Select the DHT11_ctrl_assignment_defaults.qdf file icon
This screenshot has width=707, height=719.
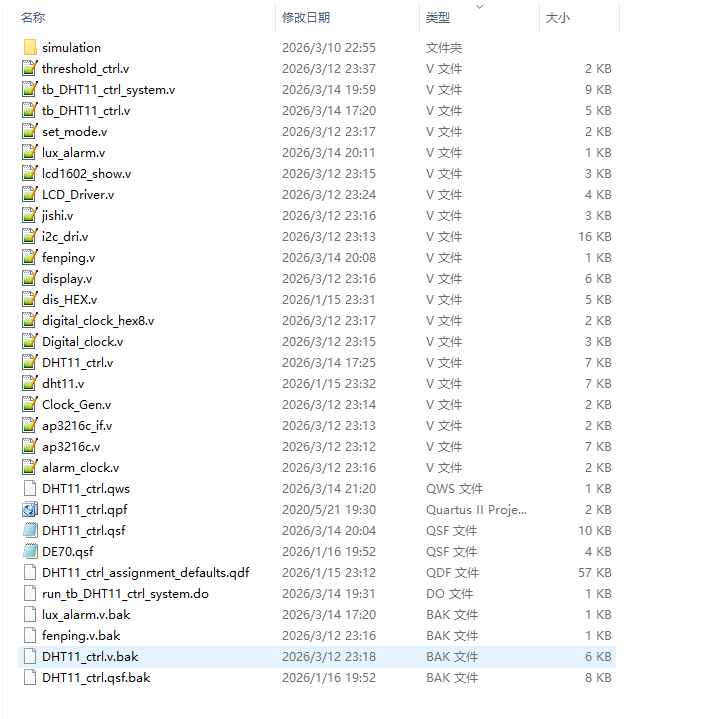click(x=30, y=572)
